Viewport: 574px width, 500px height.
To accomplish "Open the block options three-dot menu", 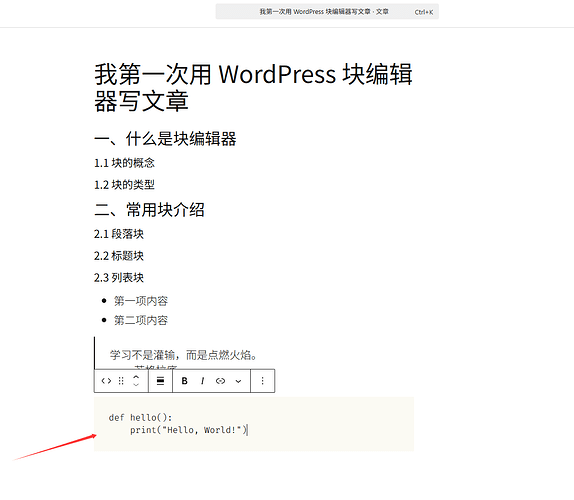I will click(x=262, y=381).
